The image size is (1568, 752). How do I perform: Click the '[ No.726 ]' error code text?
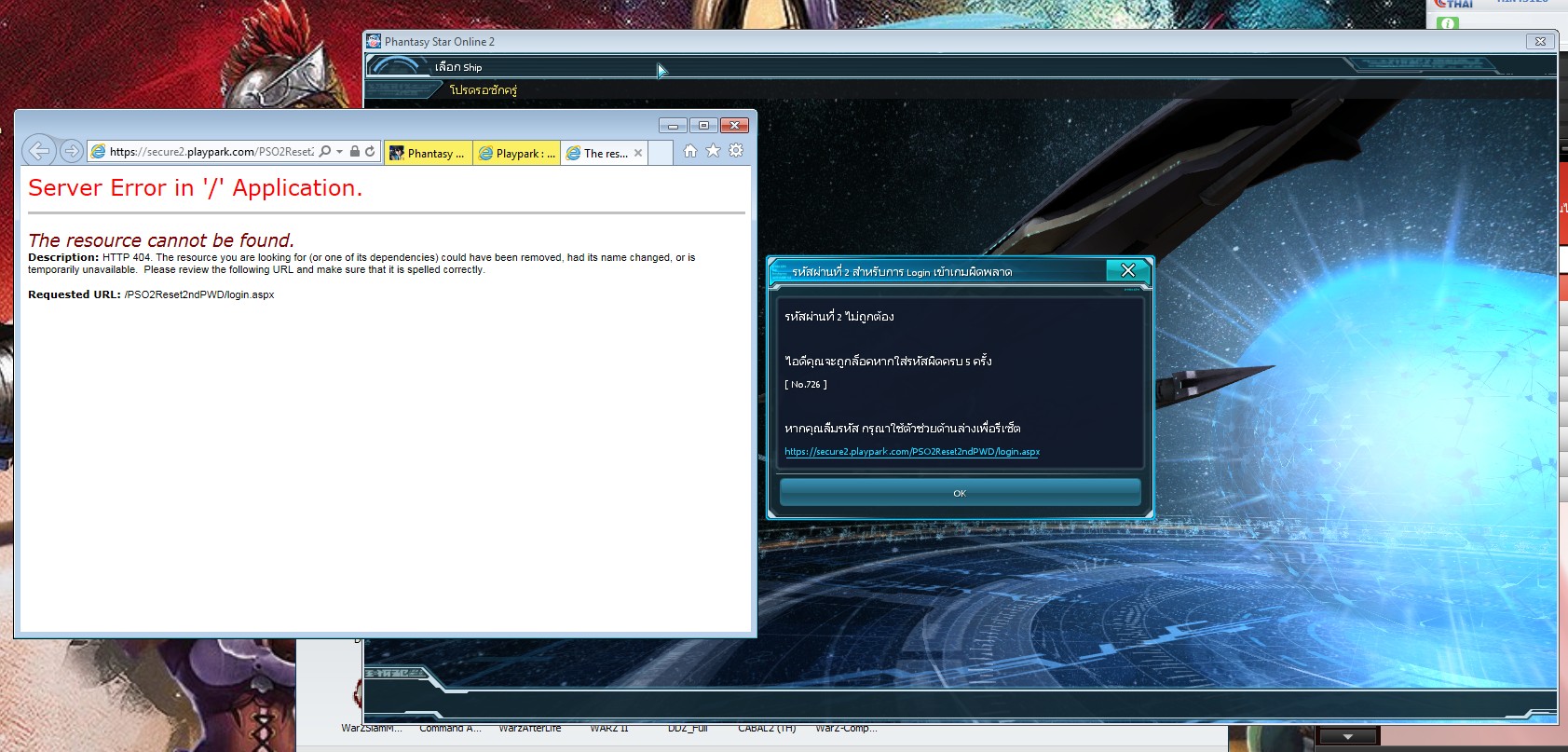click(x=806, y=384)
